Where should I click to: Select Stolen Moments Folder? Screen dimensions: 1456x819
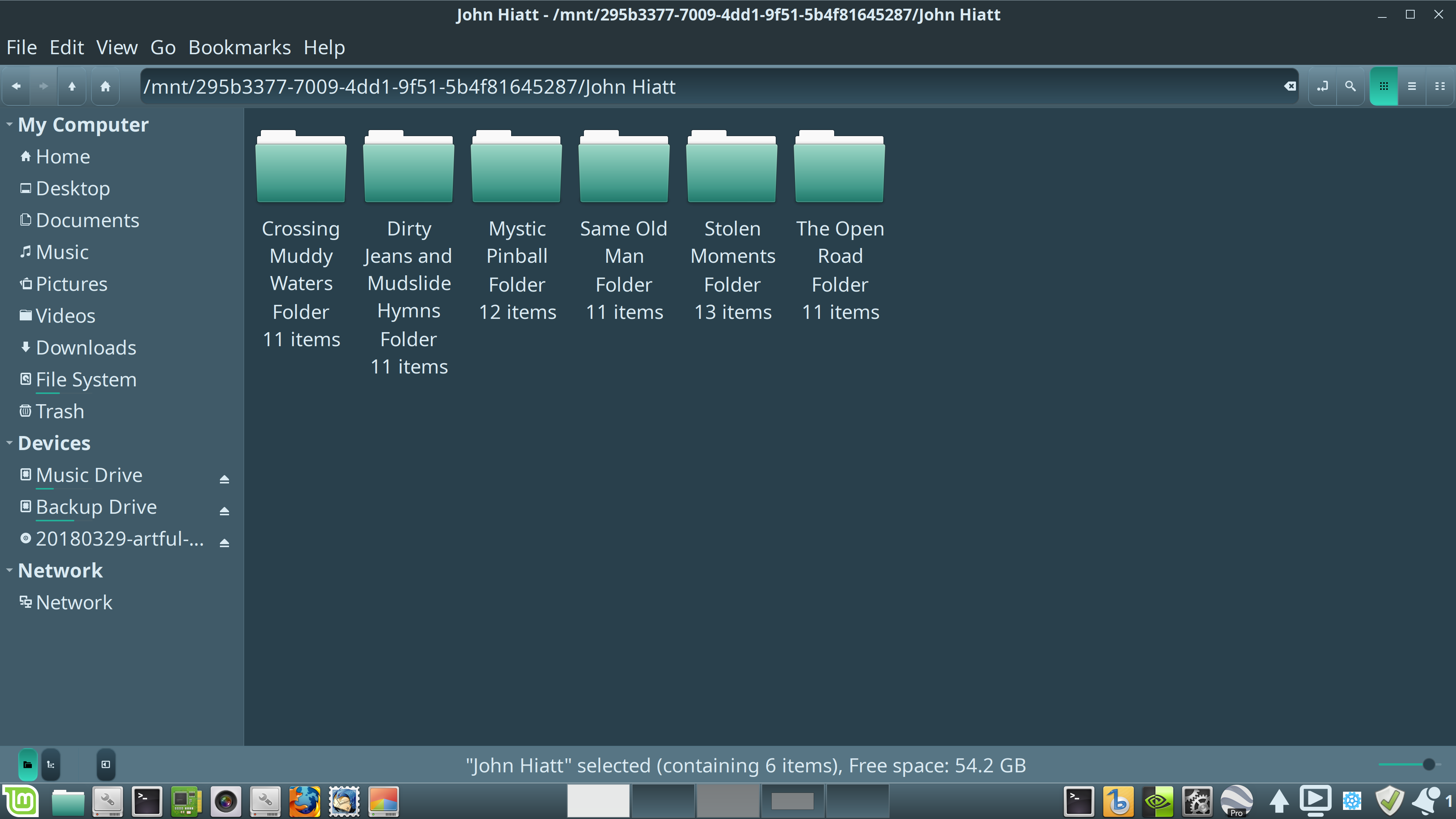coord(732,226)
